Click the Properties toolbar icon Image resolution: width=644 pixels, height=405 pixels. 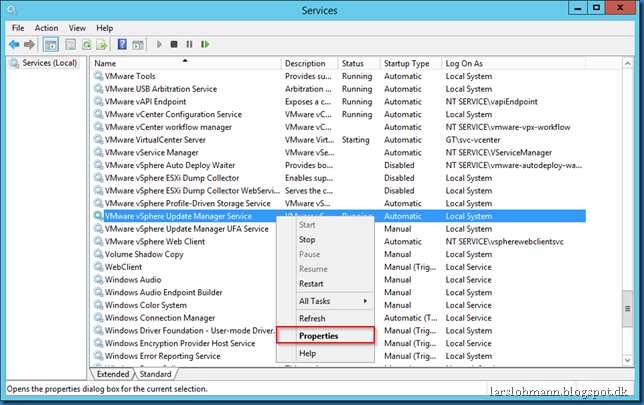tap(71, 44)
